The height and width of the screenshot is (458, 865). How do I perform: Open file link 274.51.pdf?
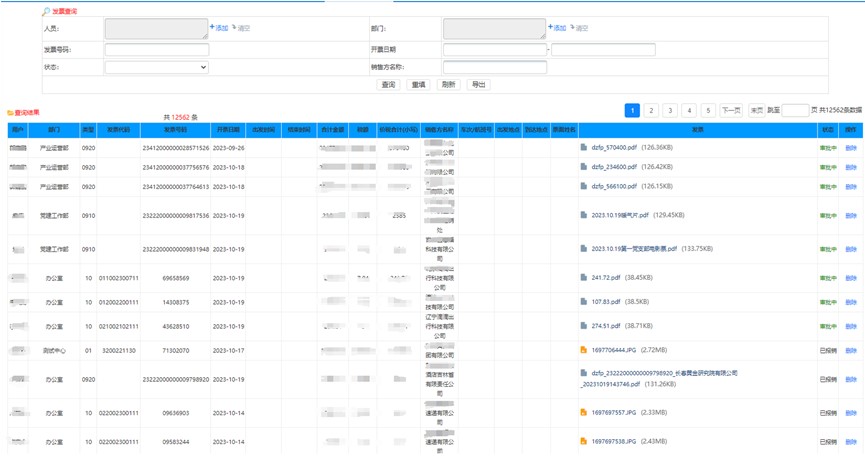click(606, 326)
